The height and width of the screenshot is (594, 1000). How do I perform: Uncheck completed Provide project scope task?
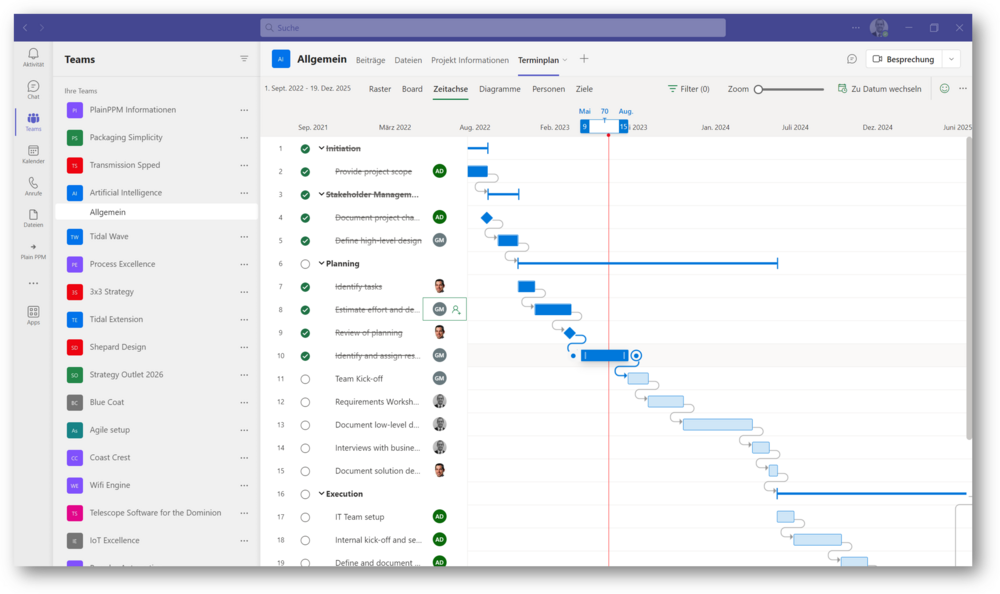305,172
